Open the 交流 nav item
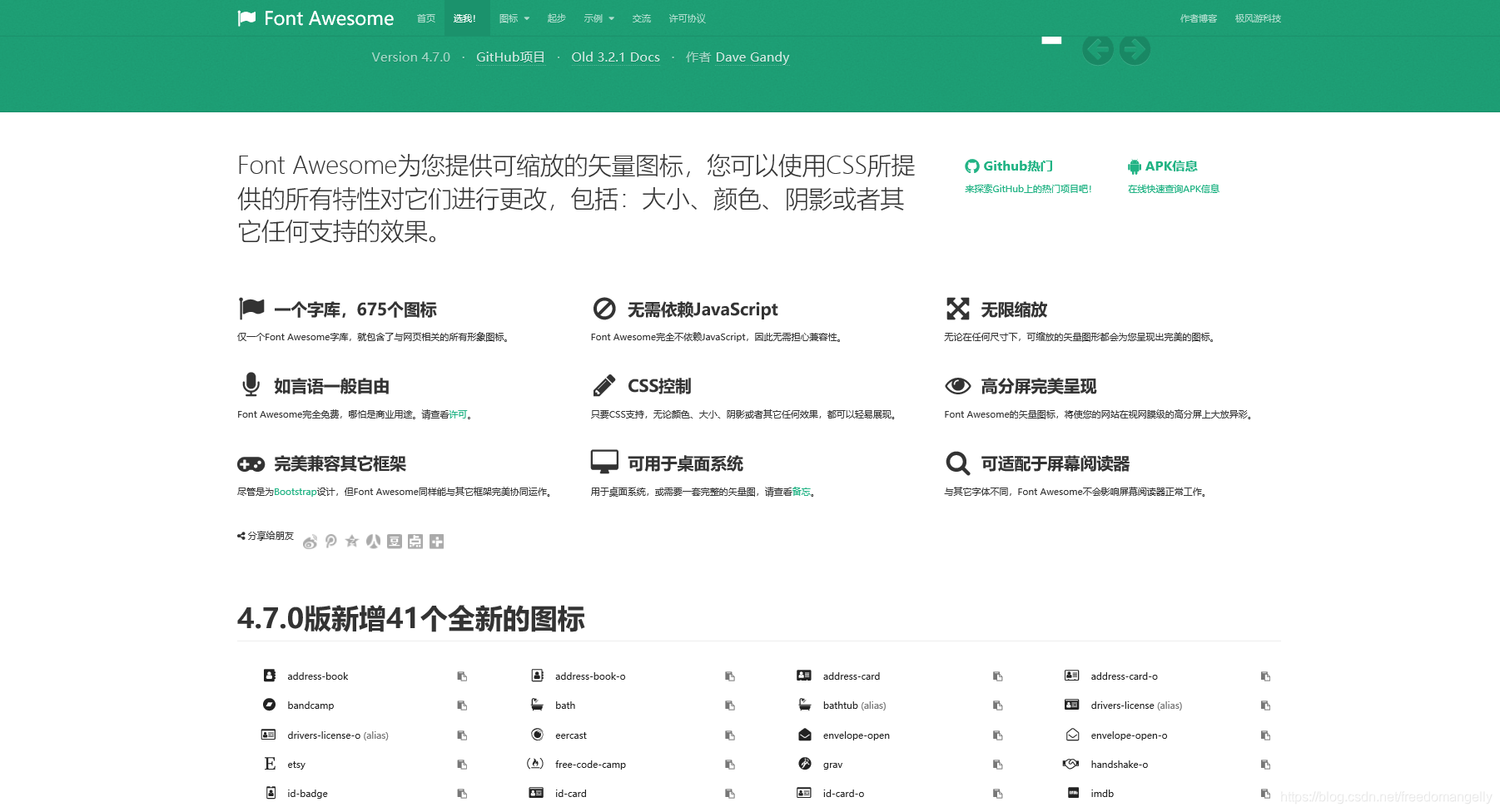This screenshot has width=1500, height=812. [642, 18]
